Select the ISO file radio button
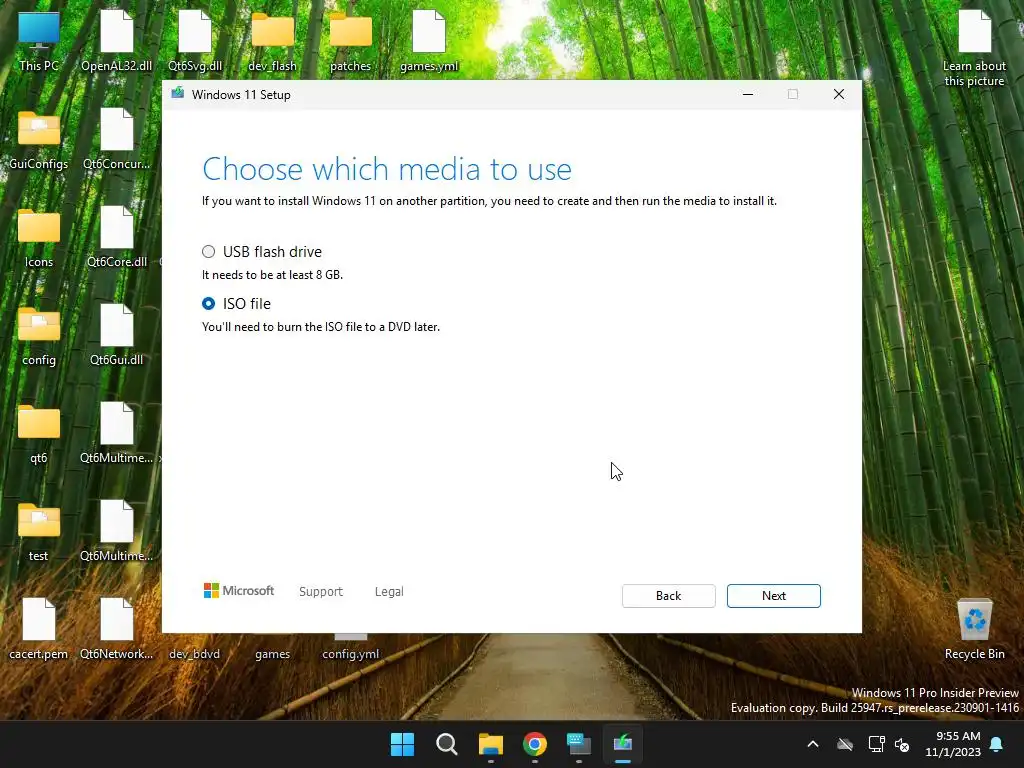The height and width of the screenshot is (768, 1024). 208,304
